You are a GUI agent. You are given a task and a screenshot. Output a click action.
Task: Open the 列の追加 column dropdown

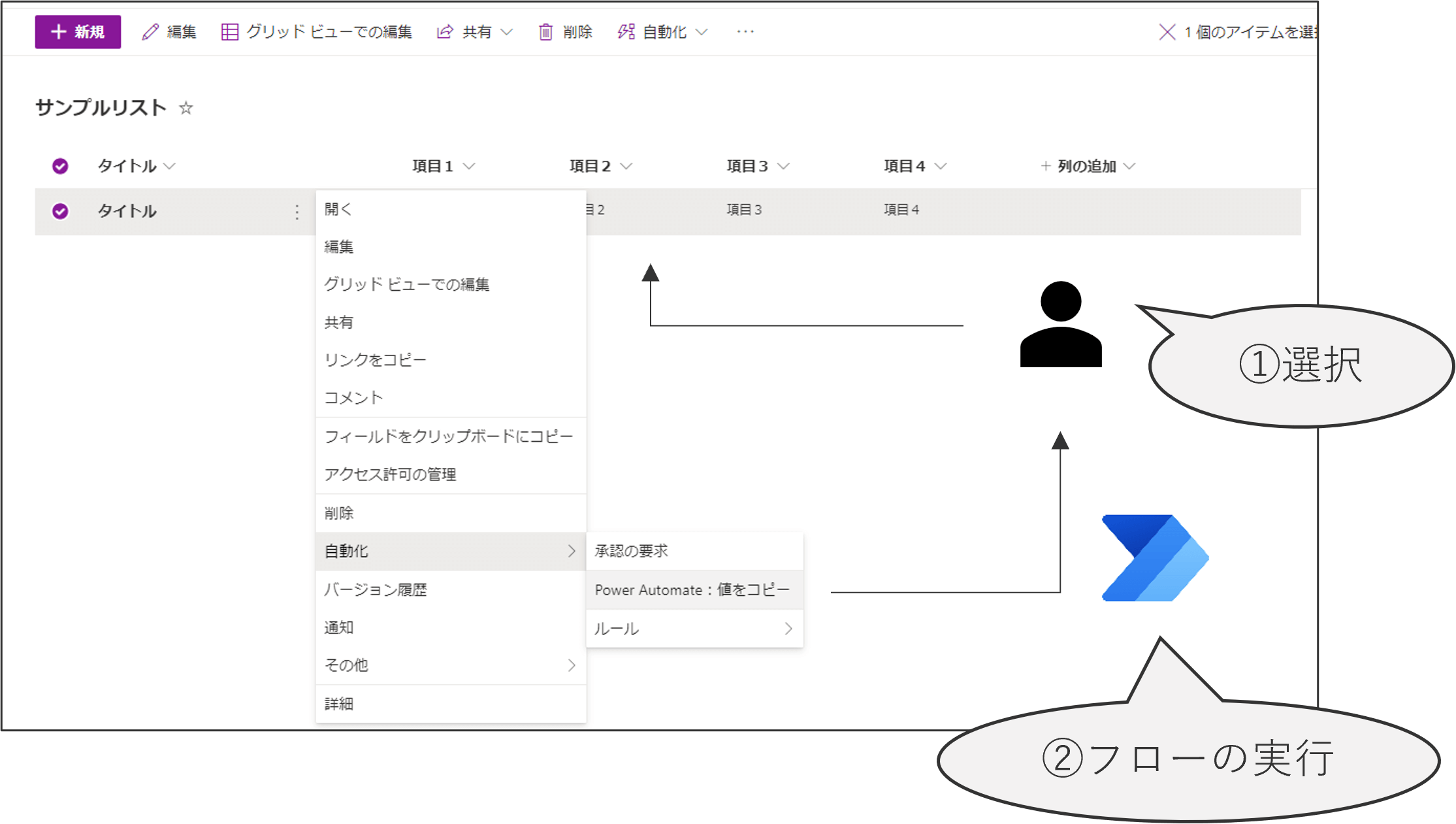[x=1129, y=167]
